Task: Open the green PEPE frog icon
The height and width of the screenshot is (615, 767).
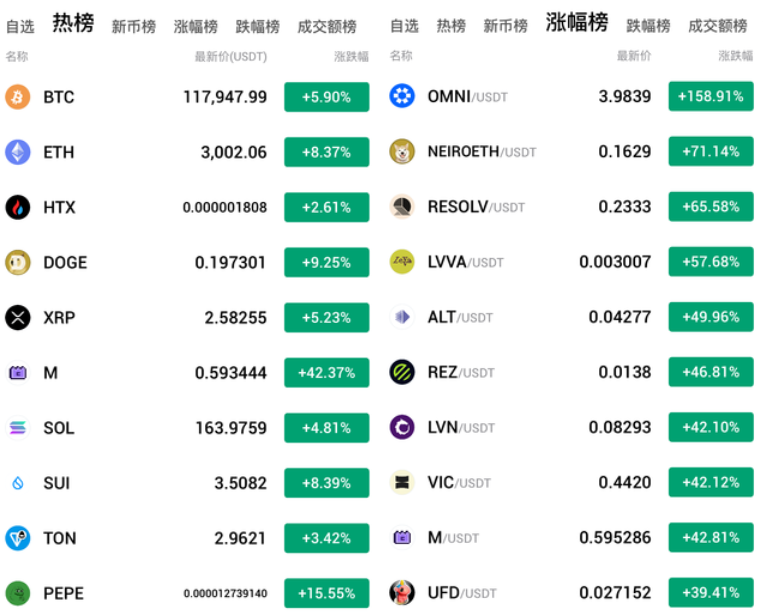Action: click(18, 593)
